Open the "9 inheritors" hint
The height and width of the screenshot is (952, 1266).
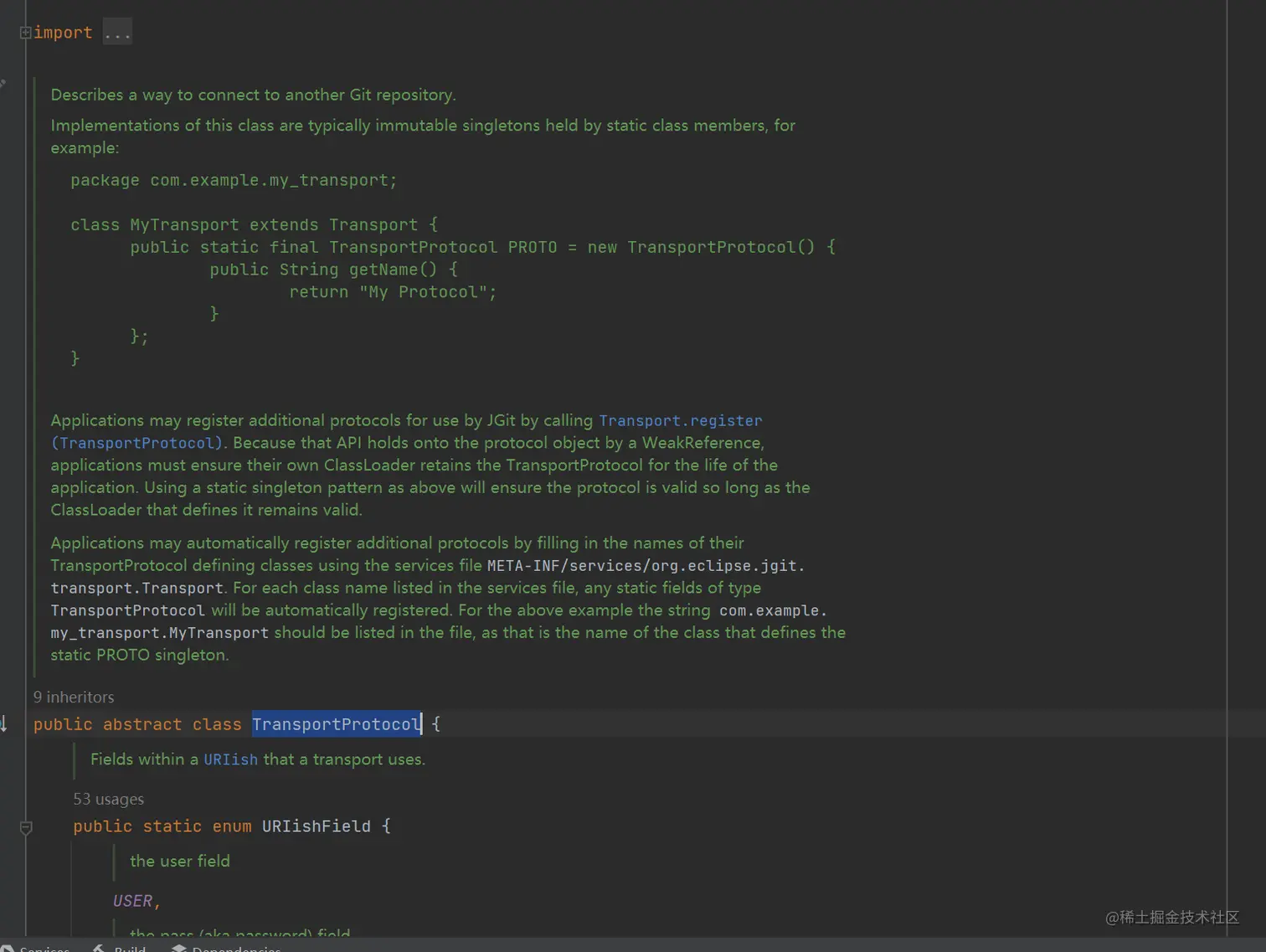(74, 697)
